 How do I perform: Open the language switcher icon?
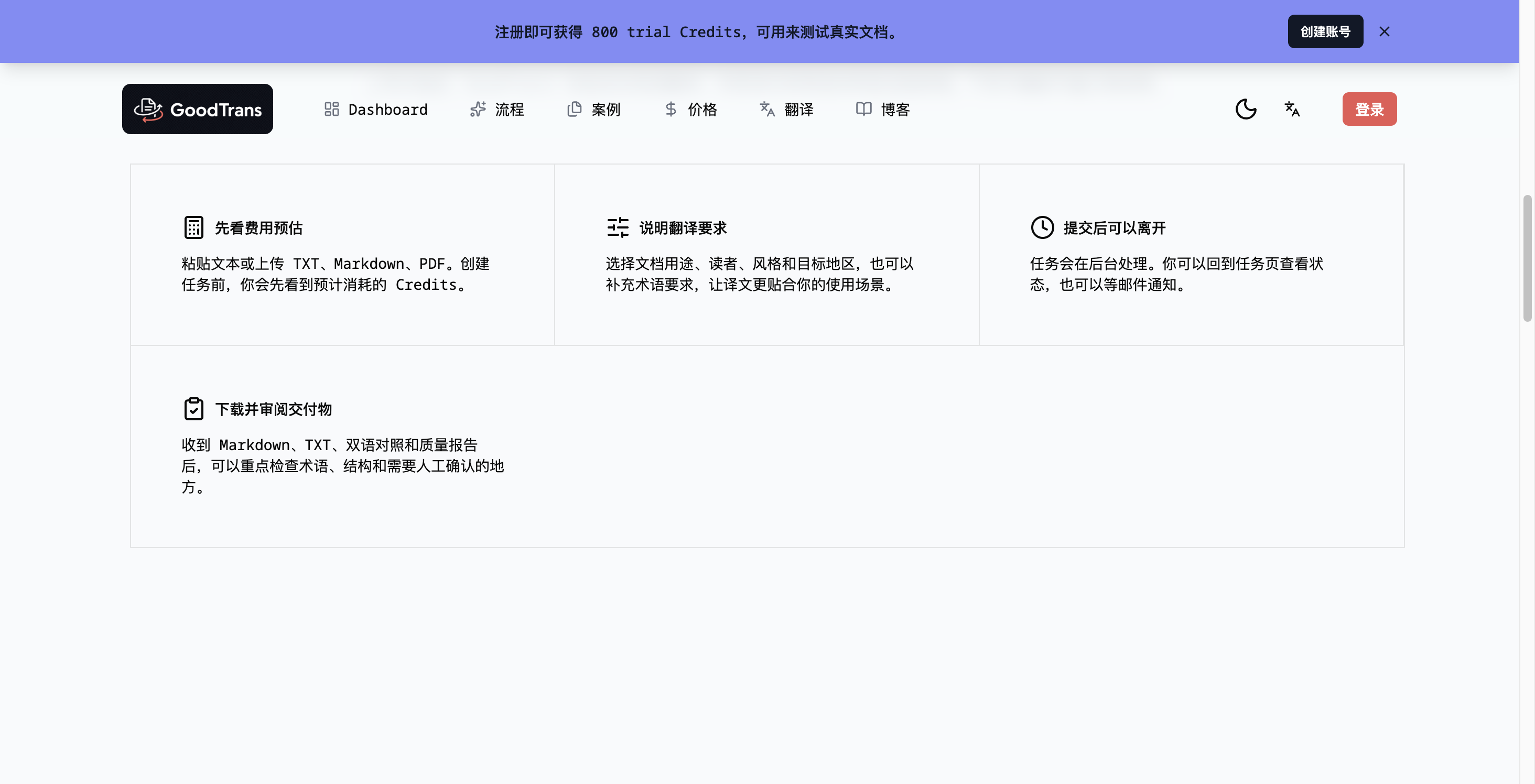pyautogui.click(x=1292, y=109)
